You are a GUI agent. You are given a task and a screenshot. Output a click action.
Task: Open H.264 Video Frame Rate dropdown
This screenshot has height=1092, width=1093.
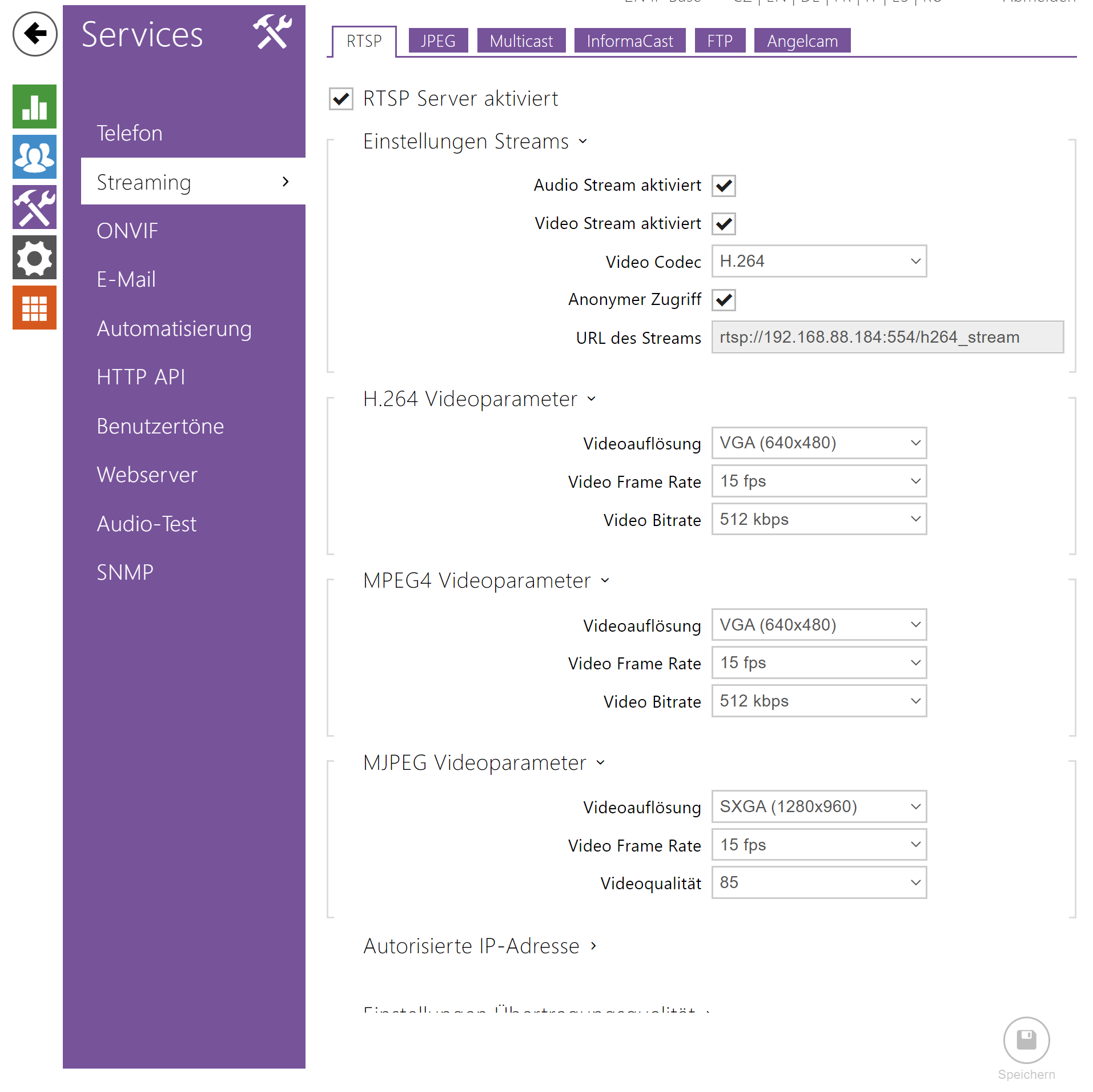coord(819,481)
